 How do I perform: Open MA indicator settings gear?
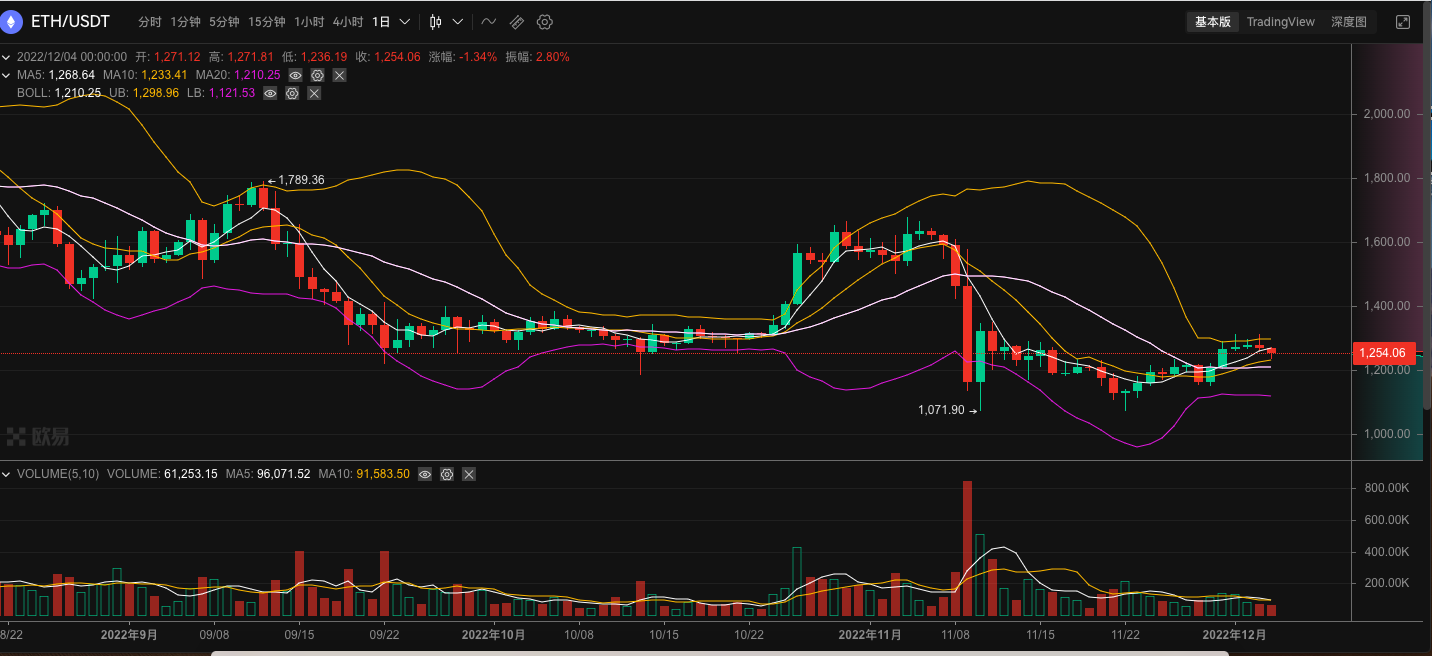click(317, 75)
